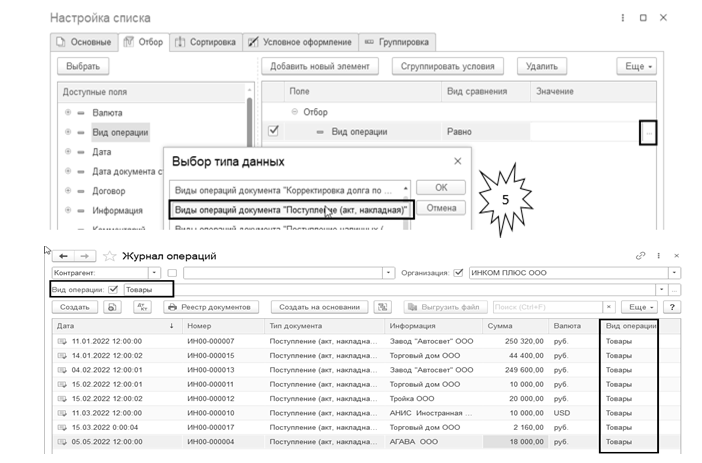Screen dimensions: 702x463
Task: Click the Выбрать button
Action: (83, 66)
